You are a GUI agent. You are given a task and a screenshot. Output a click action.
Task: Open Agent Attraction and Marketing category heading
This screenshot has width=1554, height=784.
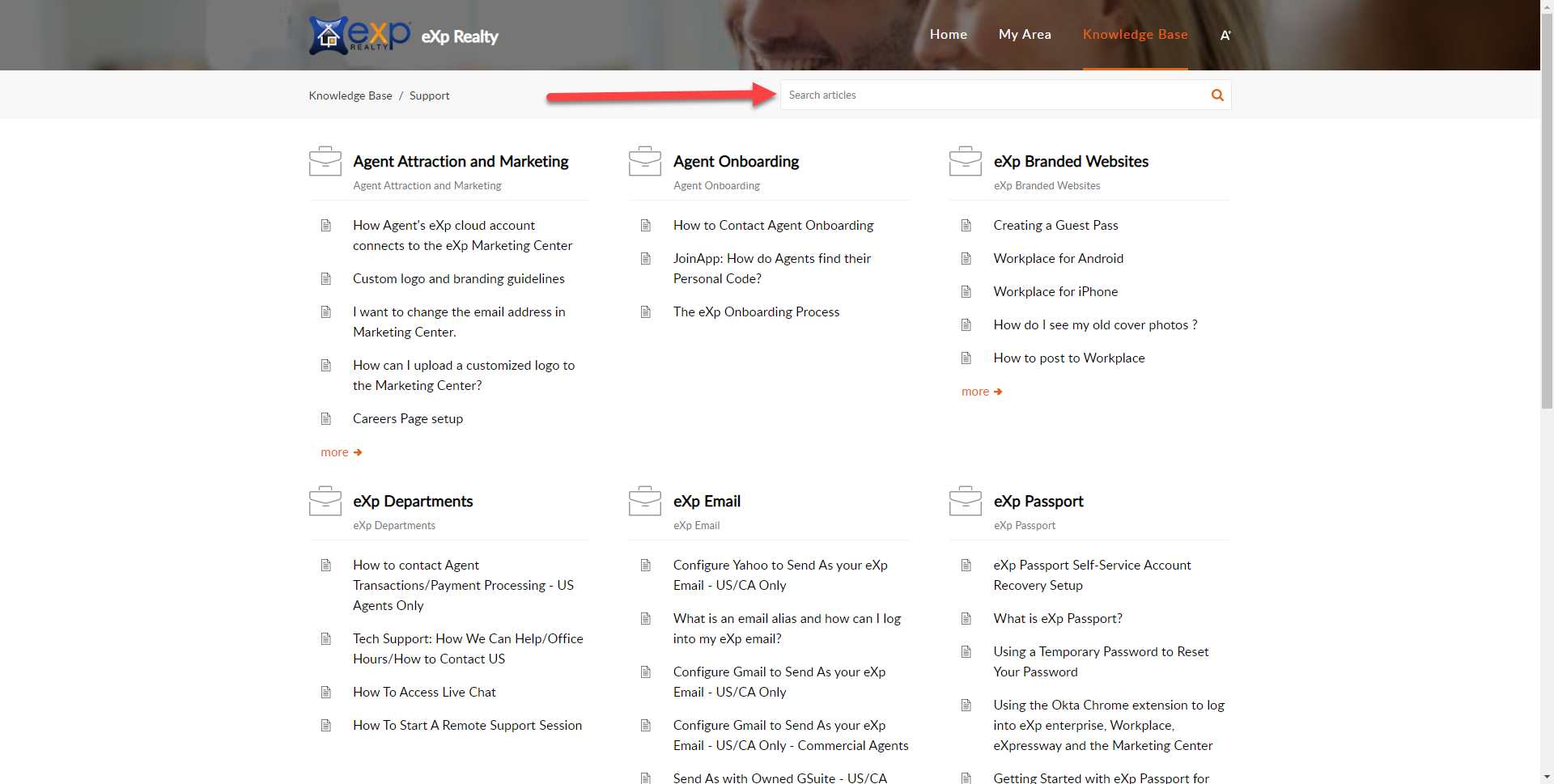tap(461, 161)
